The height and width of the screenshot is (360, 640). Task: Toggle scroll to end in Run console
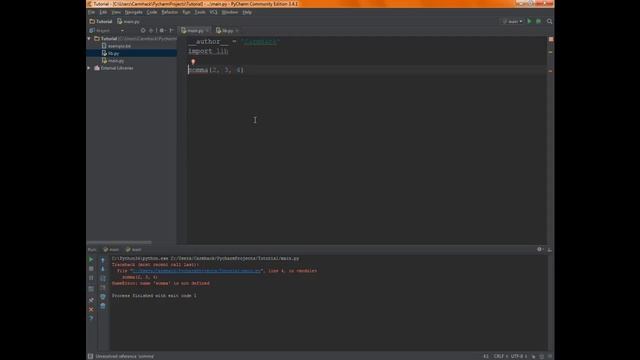click(103, 288)
